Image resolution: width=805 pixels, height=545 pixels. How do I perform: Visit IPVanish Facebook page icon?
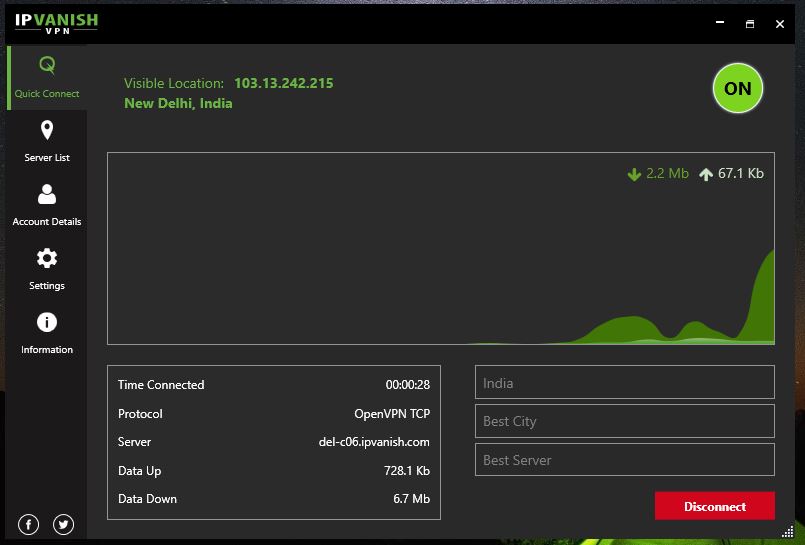click(28, 524)
